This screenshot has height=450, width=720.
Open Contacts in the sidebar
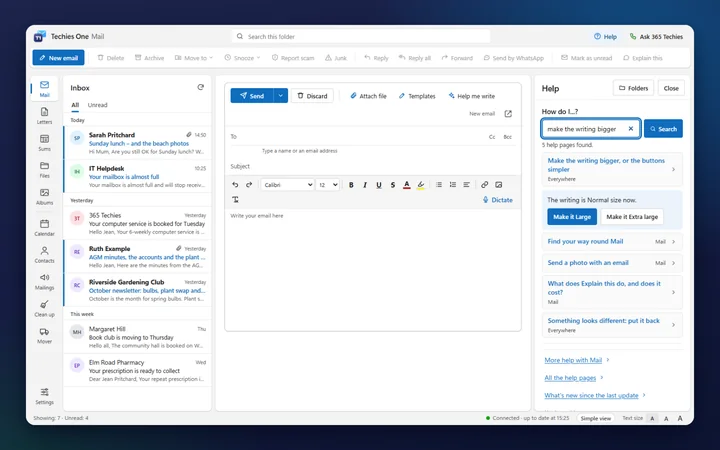tap(45, 255)
